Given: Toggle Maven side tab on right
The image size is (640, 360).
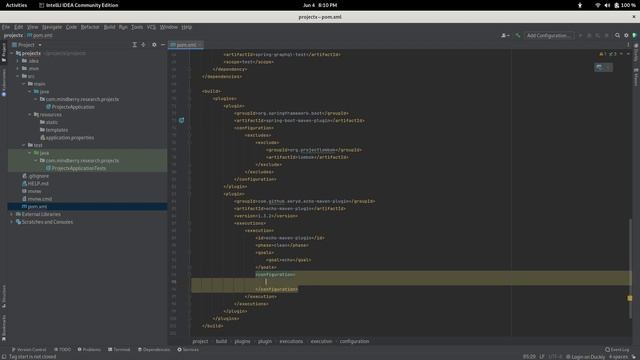Looking at the screenshot, I should click(636, 77).
